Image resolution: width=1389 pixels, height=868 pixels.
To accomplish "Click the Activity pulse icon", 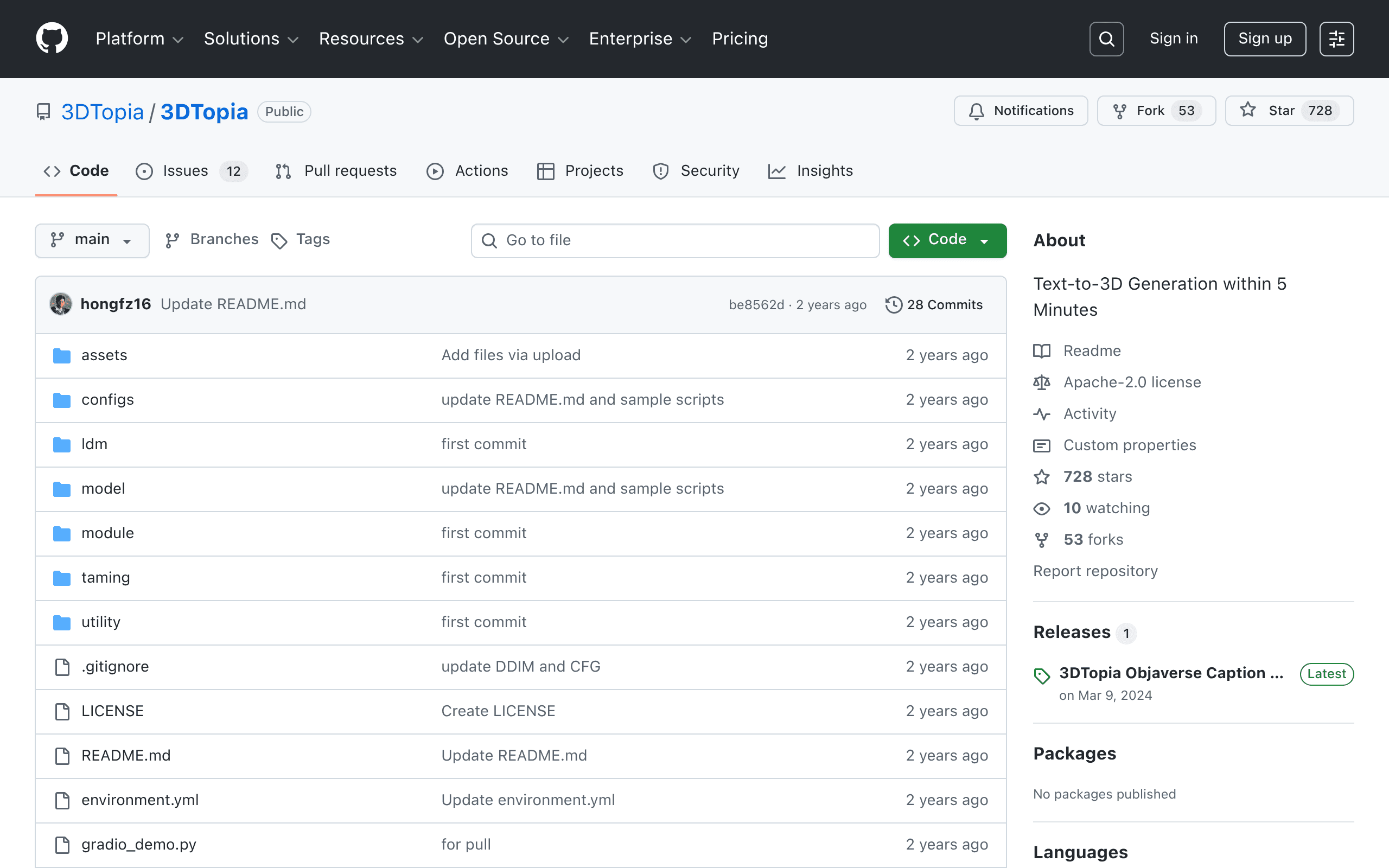I will [x=1042, y=414].
